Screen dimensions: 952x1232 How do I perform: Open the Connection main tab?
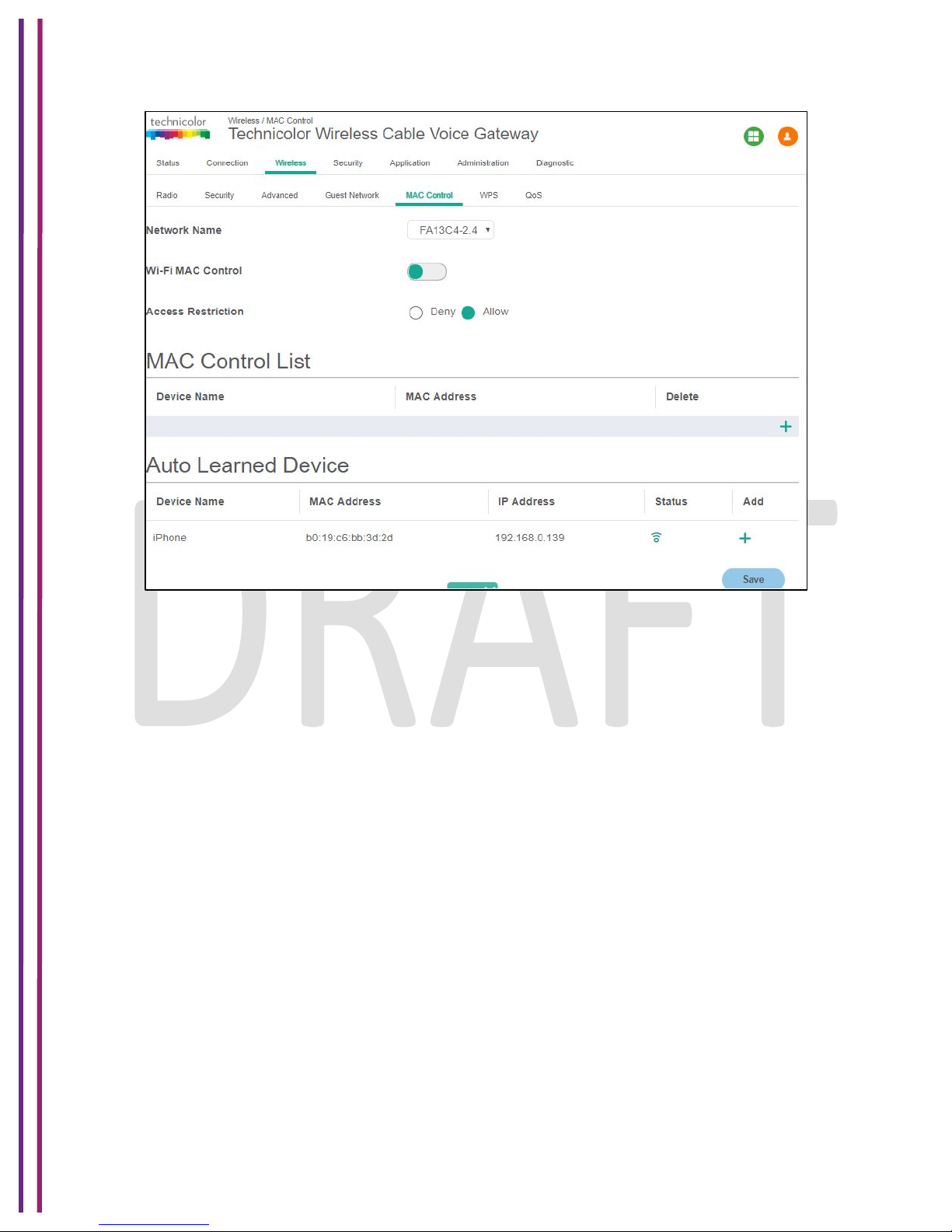[x=227, y=163]
